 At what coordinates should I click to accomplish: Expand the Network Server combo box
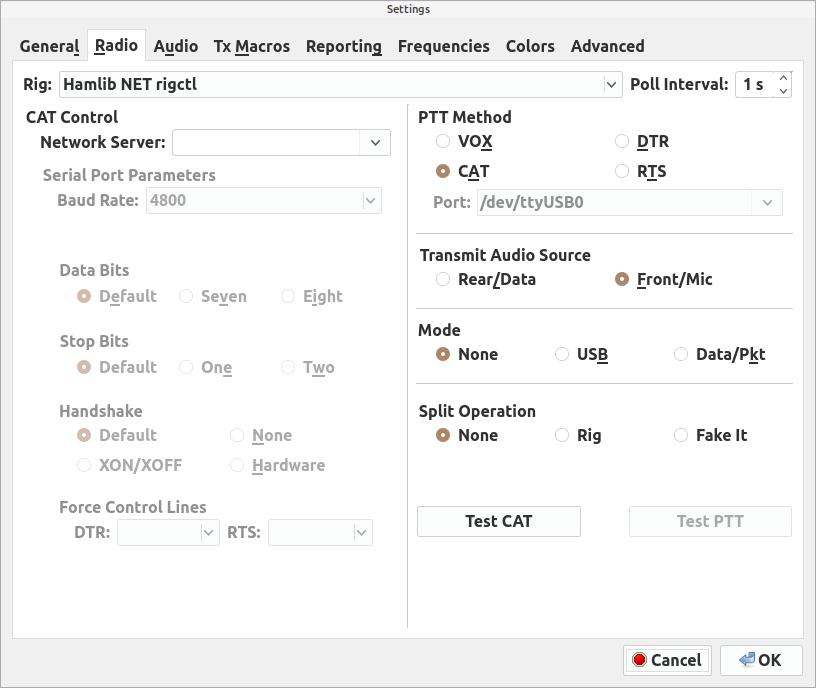click(375, 143)
